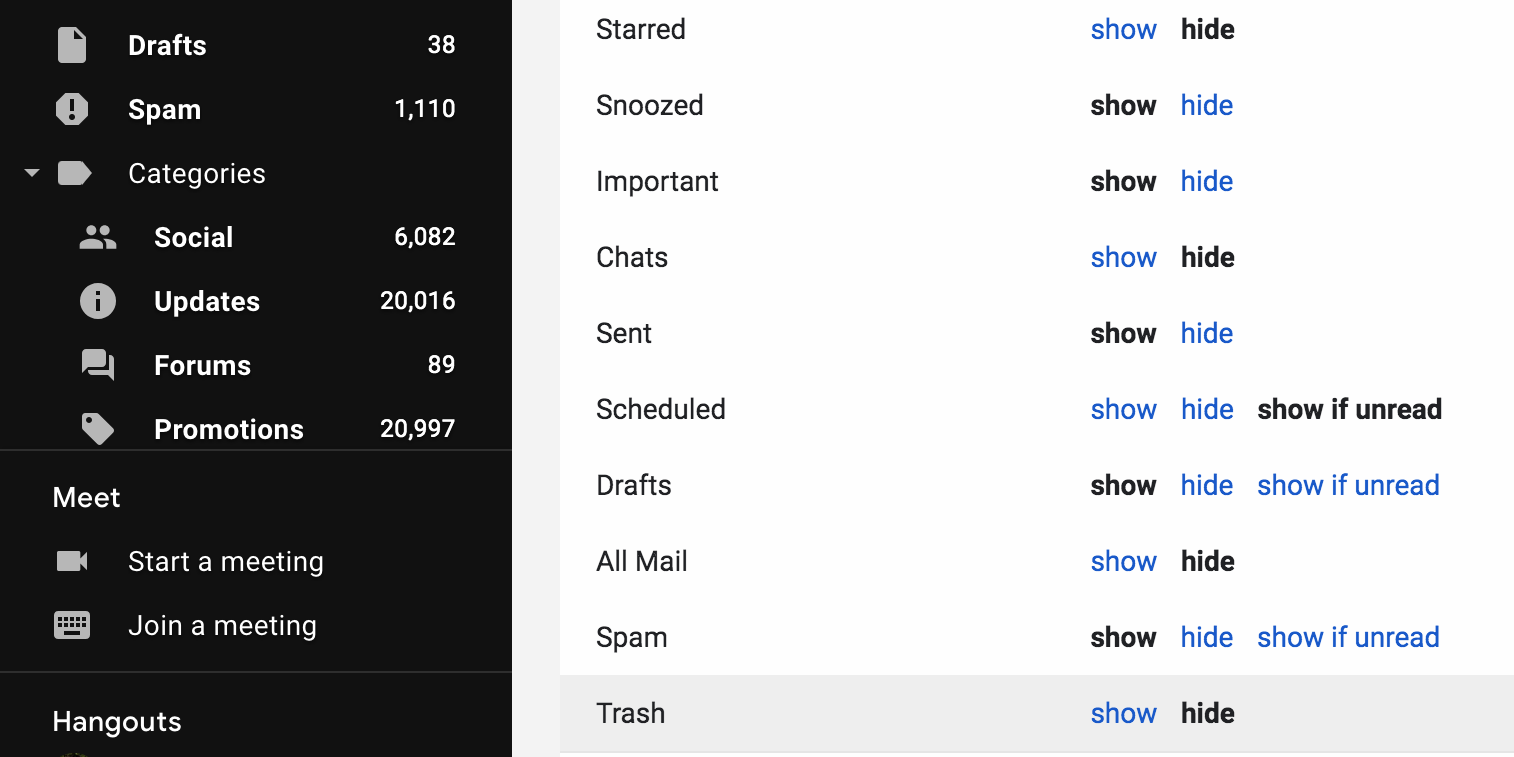Viewport: 1514px width, 757px height.
Task: Show the All Mail label
Action: [x=1123, y=561]
